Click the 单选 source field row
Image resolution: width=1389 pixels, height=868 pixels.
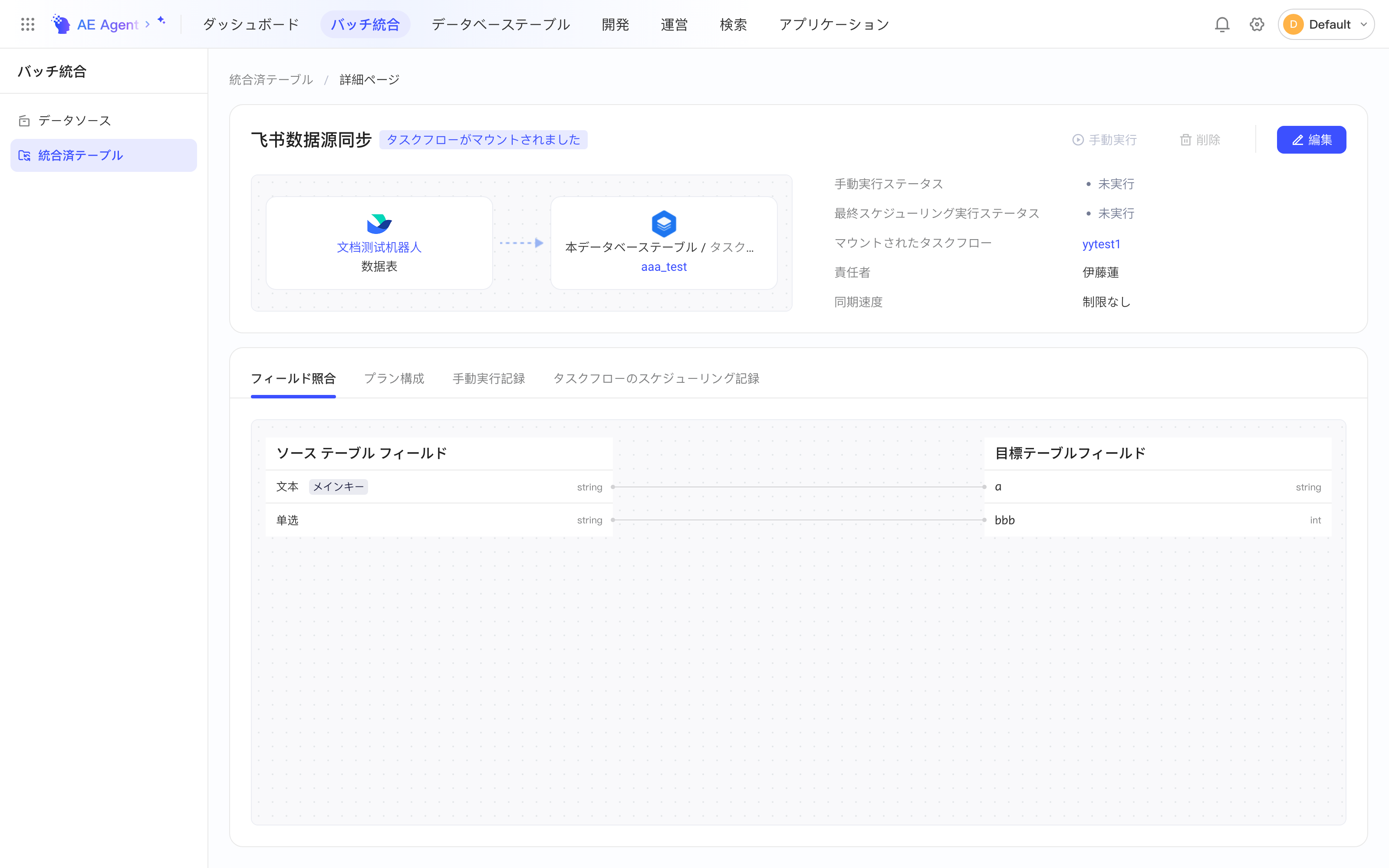point(439,520)
